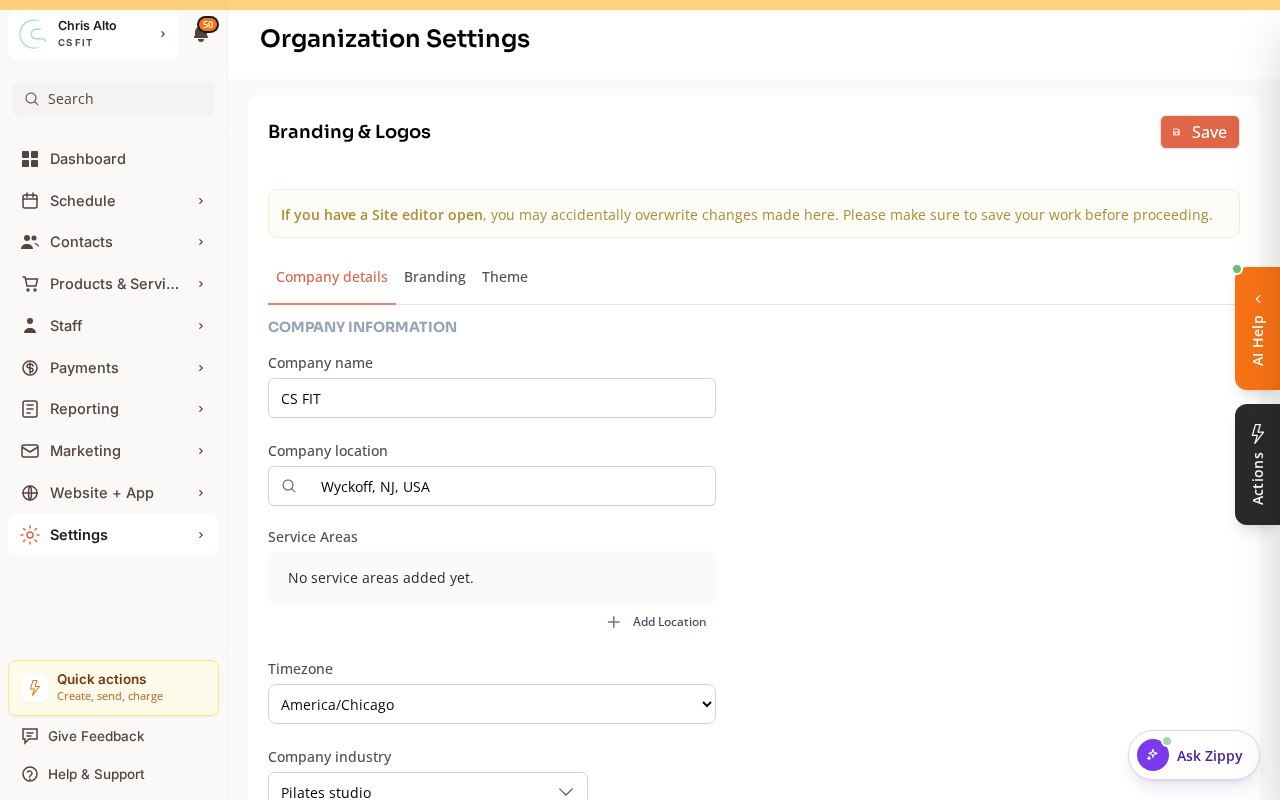The width and height of the screenshot is (1280, 800).
Task: Click the Quick actions lightning icon
Action: (35, 688)
